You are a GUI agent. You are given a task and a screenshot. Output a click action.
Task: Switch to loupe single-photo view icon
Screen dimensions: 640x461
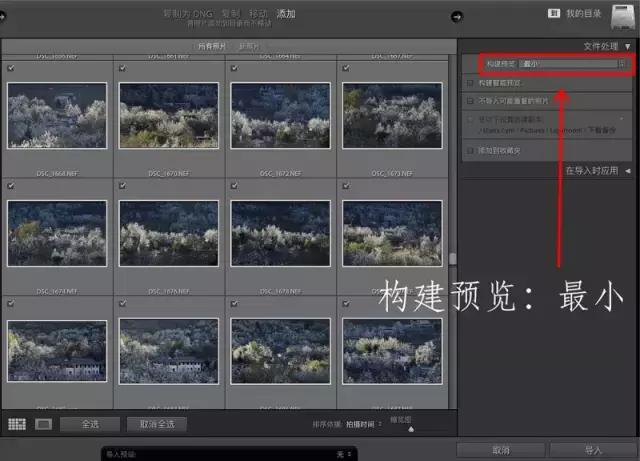43,425
